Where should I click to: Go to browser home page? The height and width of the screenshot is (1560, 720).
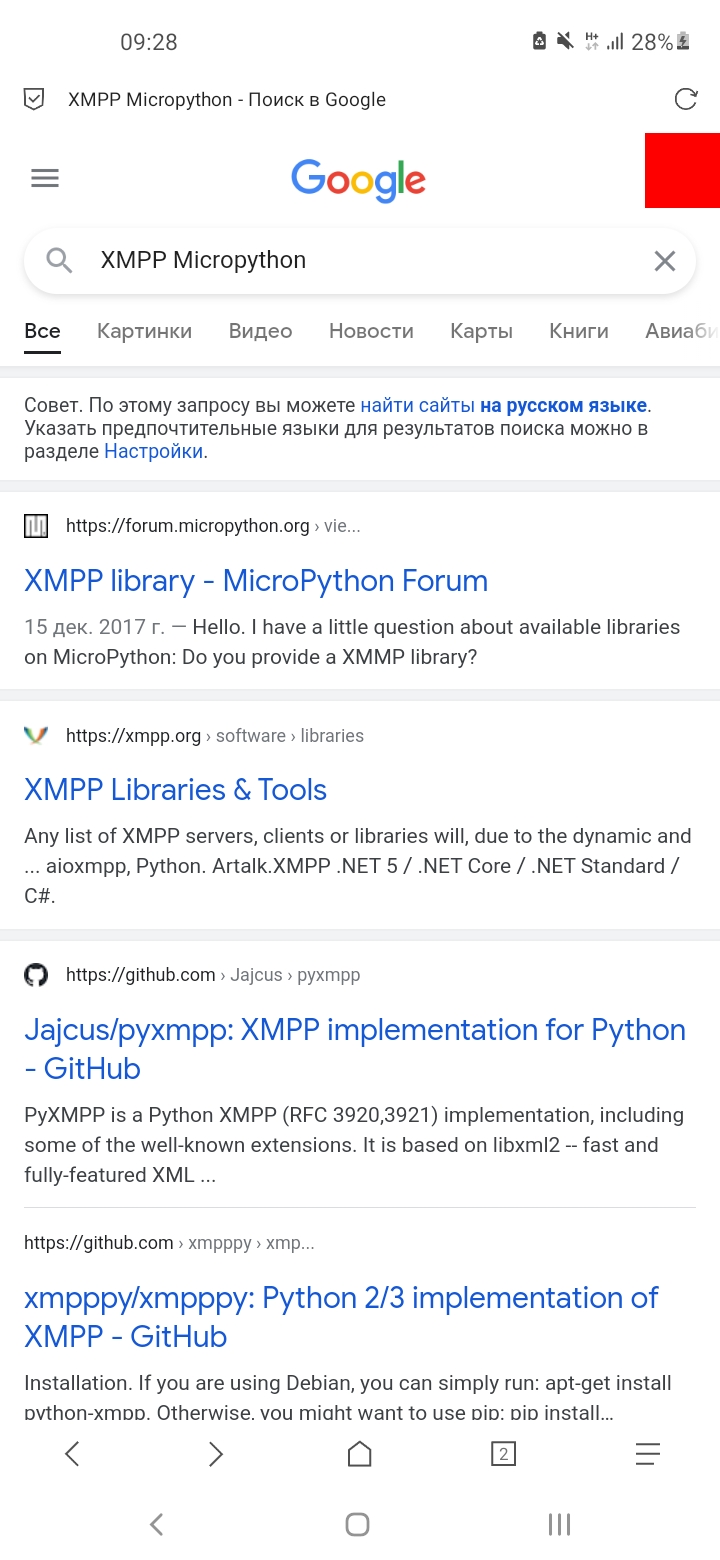coord(359,1454)
